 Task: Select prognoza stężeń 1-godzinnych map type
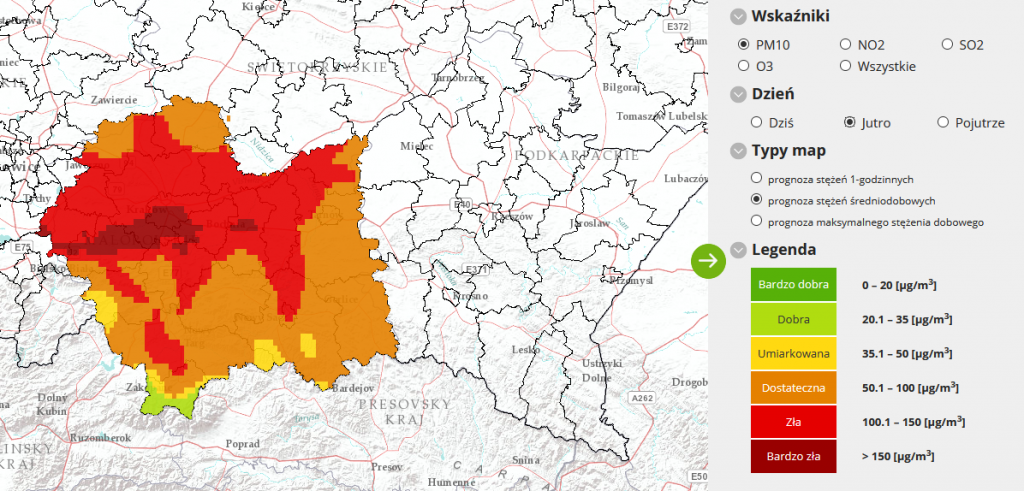[756, 178]
